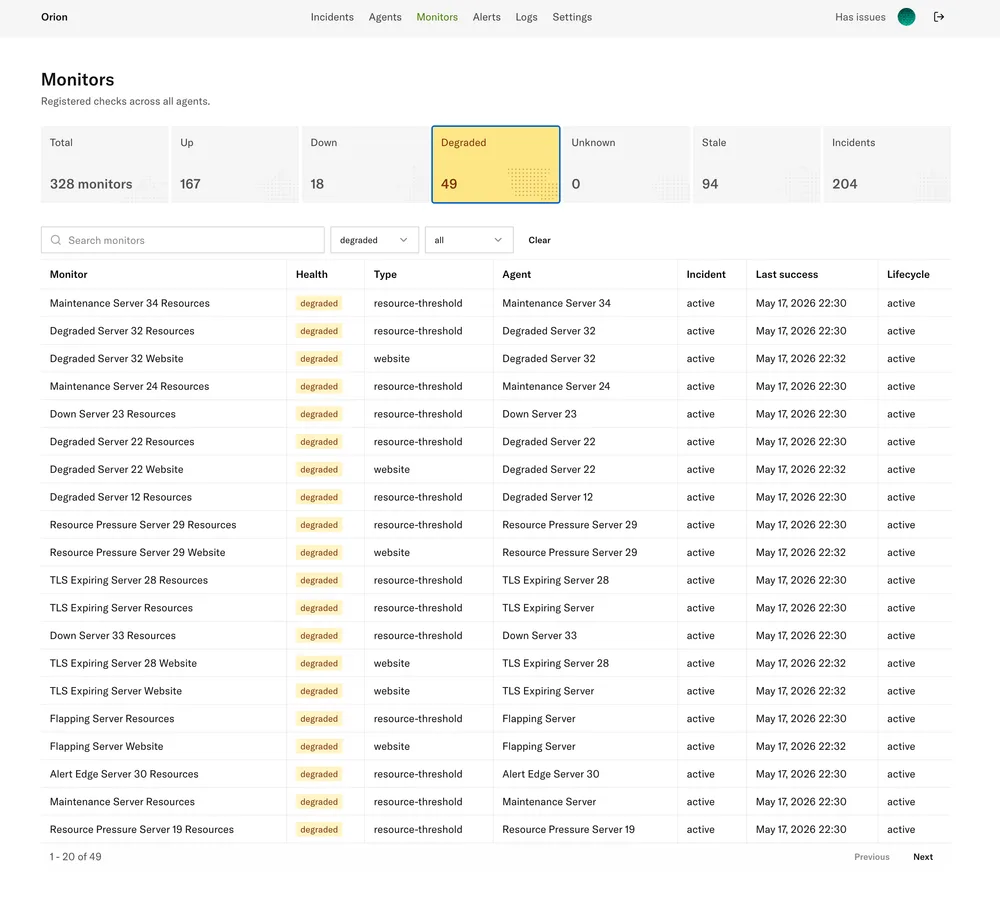Open monitor "Flapping Server Website"

tap(107, 746)
